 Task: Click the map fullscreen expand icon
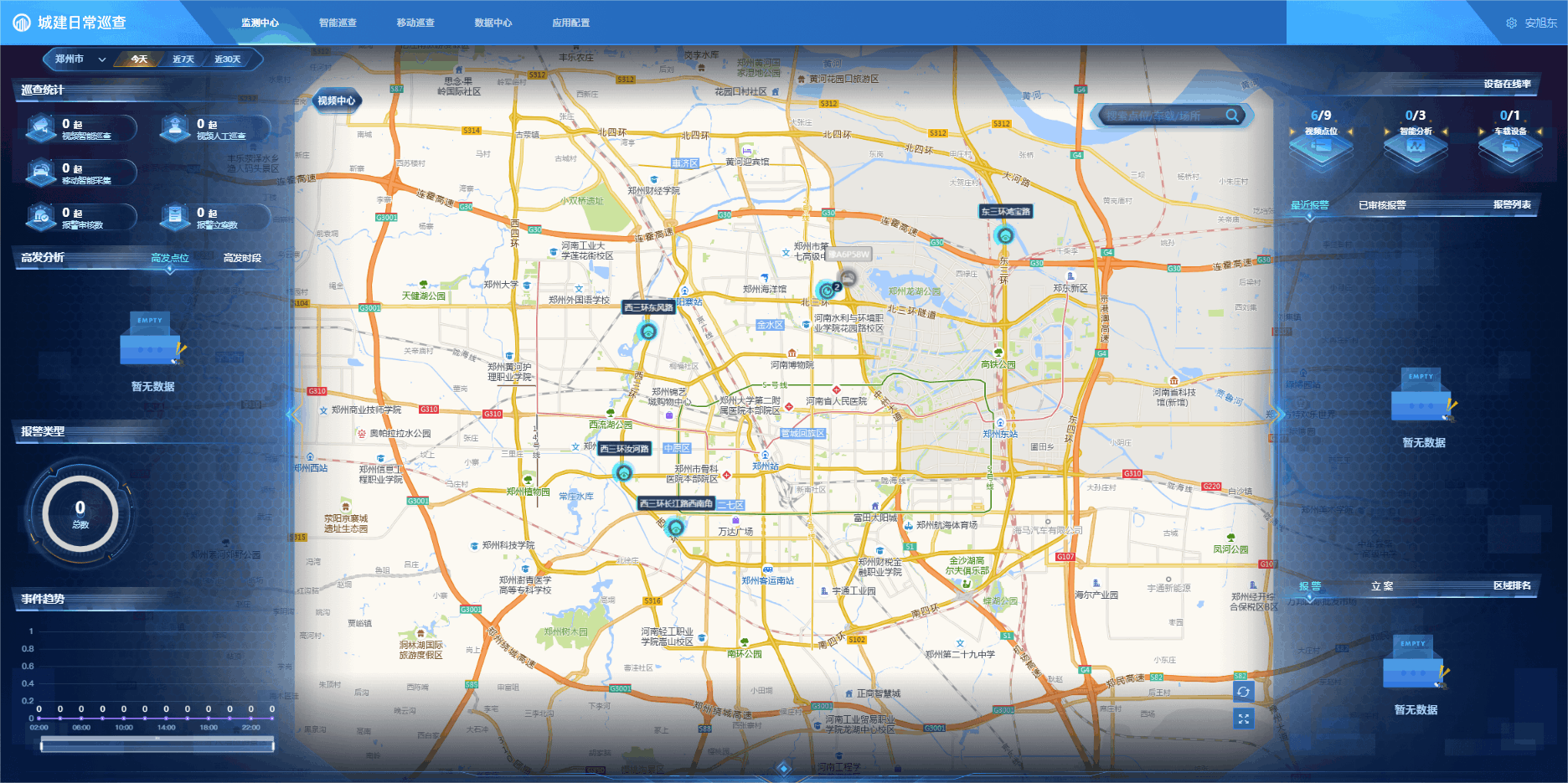1243,719
